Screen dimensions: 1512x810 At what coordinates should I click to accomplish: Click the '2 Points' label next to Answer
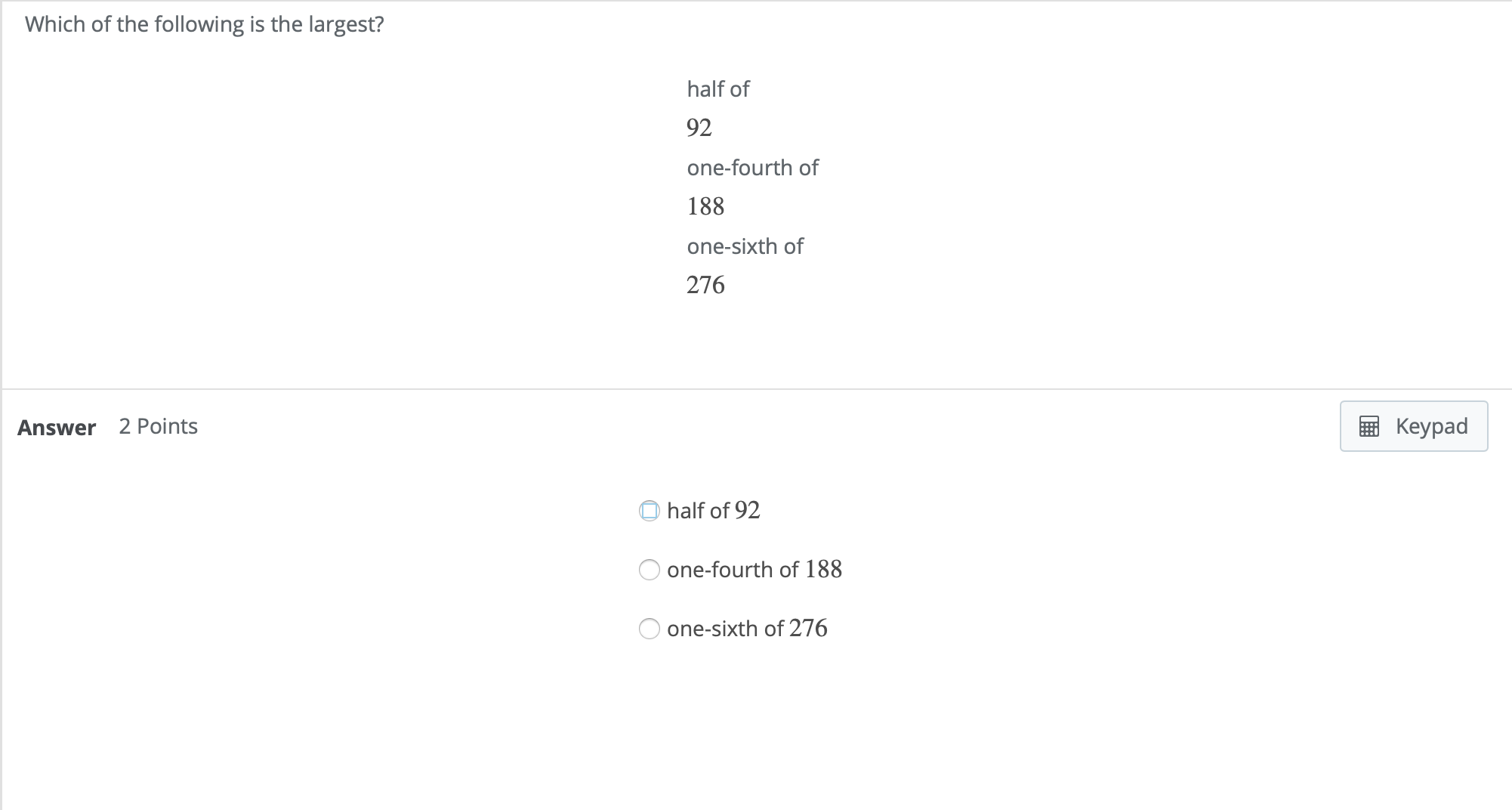click(x=158, y=426)
